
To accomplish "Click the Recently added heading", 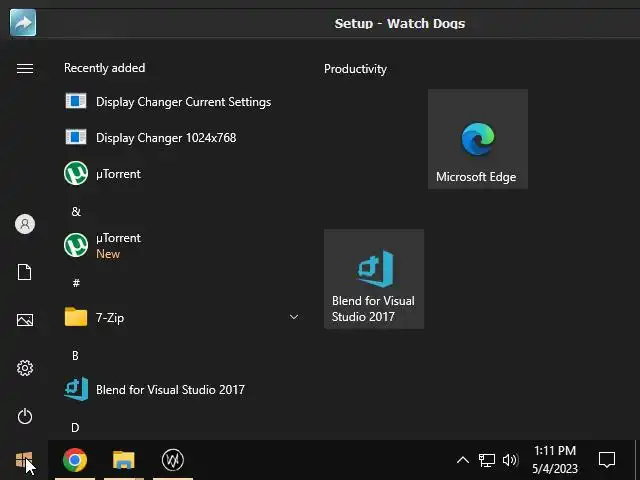I will point(104,68).
